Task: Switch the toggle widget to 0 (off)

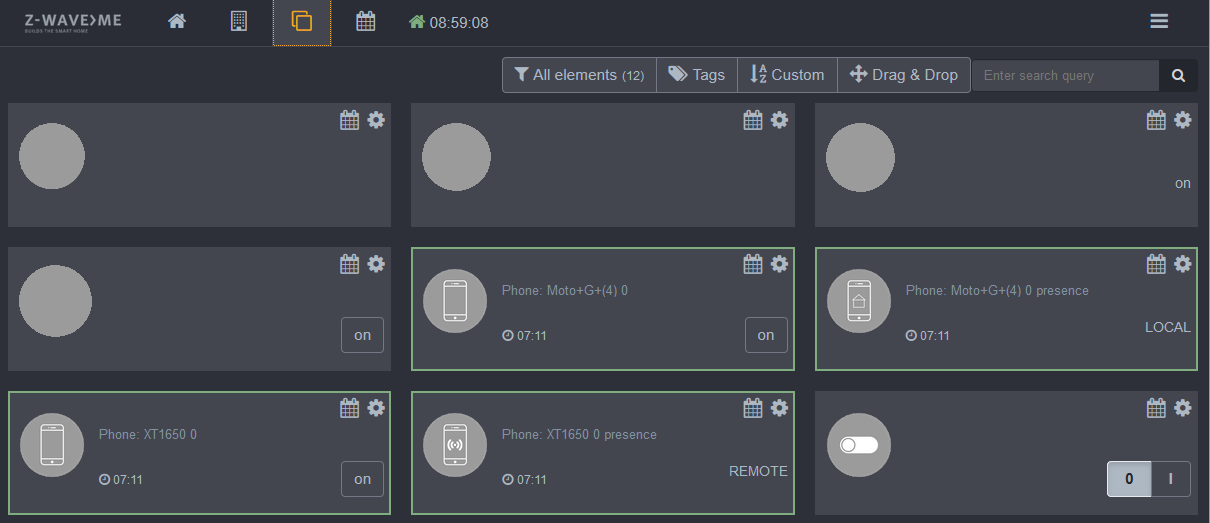Action: click(x=1129, y=479)
